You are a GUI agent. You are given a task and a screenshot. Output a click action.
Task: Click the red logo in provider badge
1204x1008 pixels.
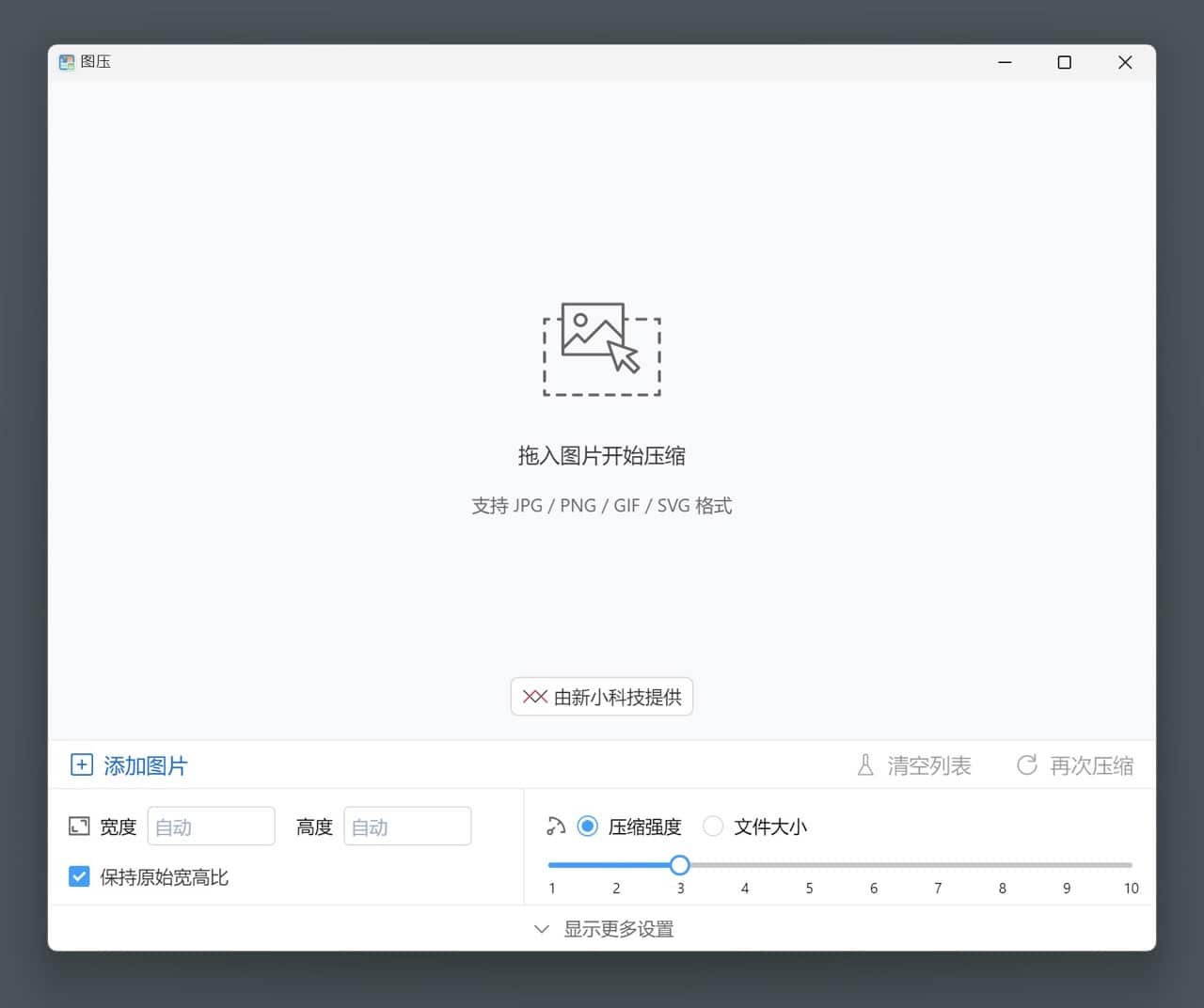point(535,697)
